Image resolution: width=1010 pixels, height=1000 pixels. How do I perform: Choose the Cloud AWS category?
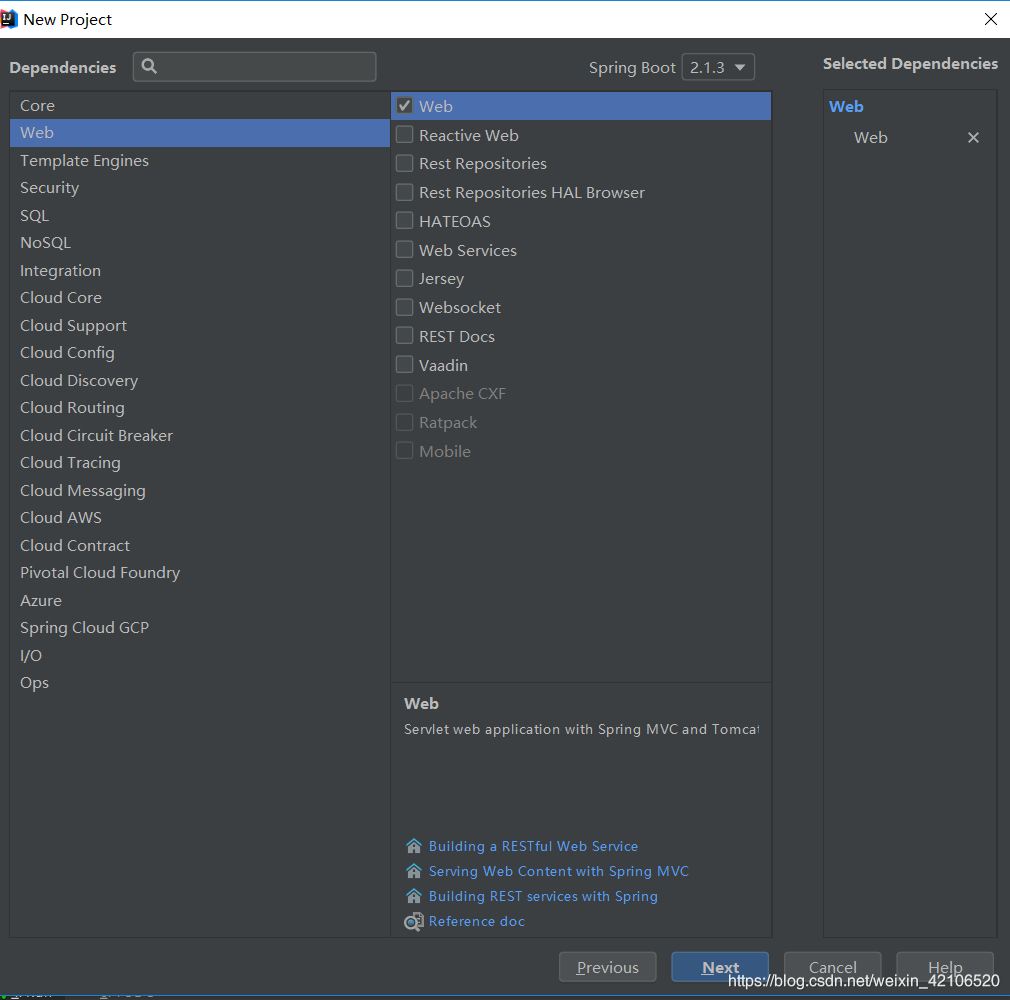click(x=200, y=518)
